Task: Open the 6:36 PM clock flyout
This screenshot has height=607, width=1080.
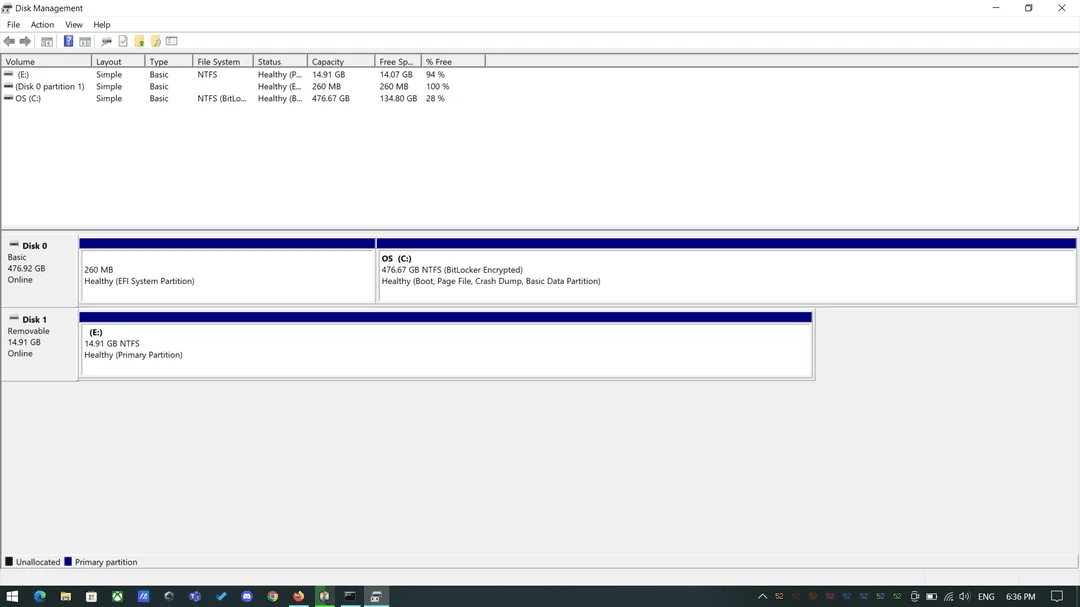Action: click(1021, 596)
